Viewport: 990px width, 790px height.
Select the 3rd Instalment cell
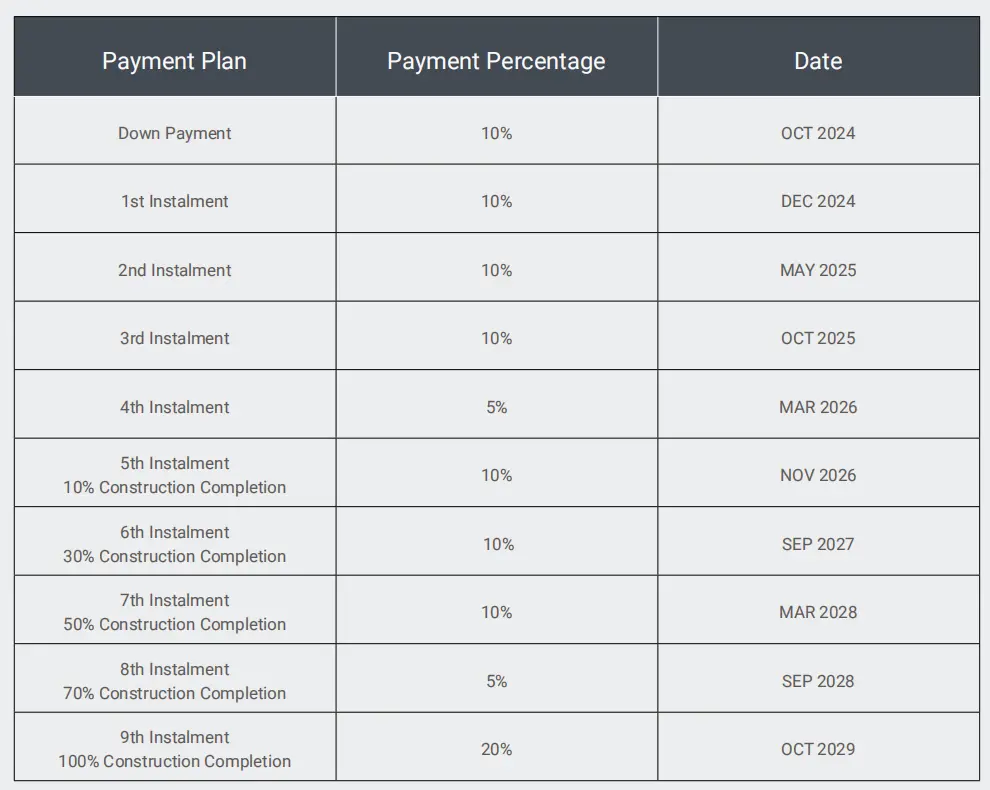point(175,336)
